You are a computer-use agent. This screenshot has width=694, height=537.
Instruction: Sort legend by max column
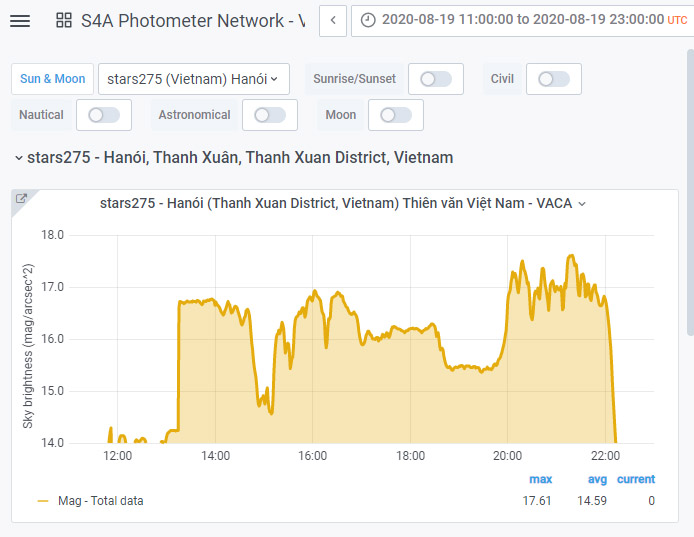(540, 479)
